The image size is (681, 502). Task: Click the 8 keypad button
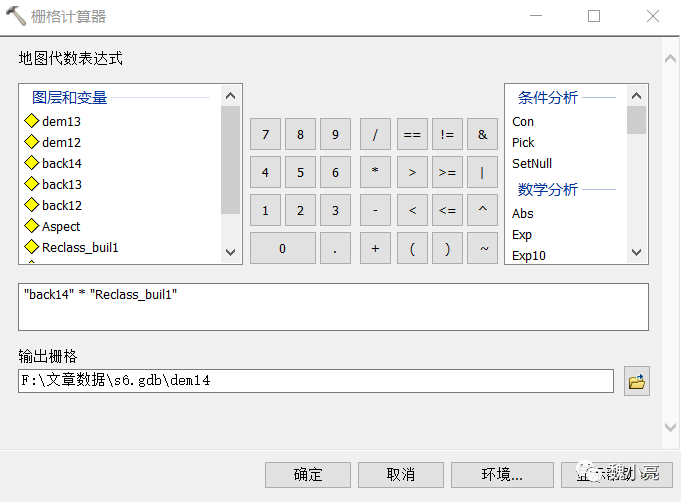tap(300, 134)
